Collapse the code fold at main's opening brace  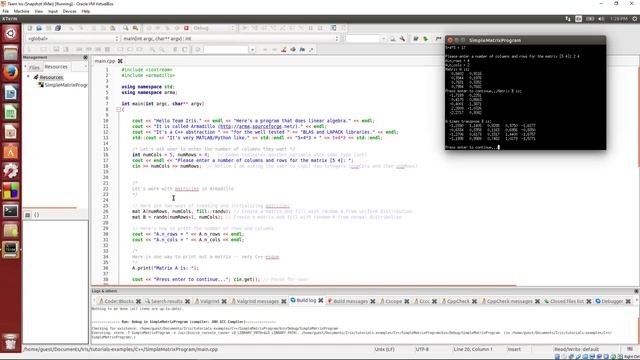coord(118,109)
